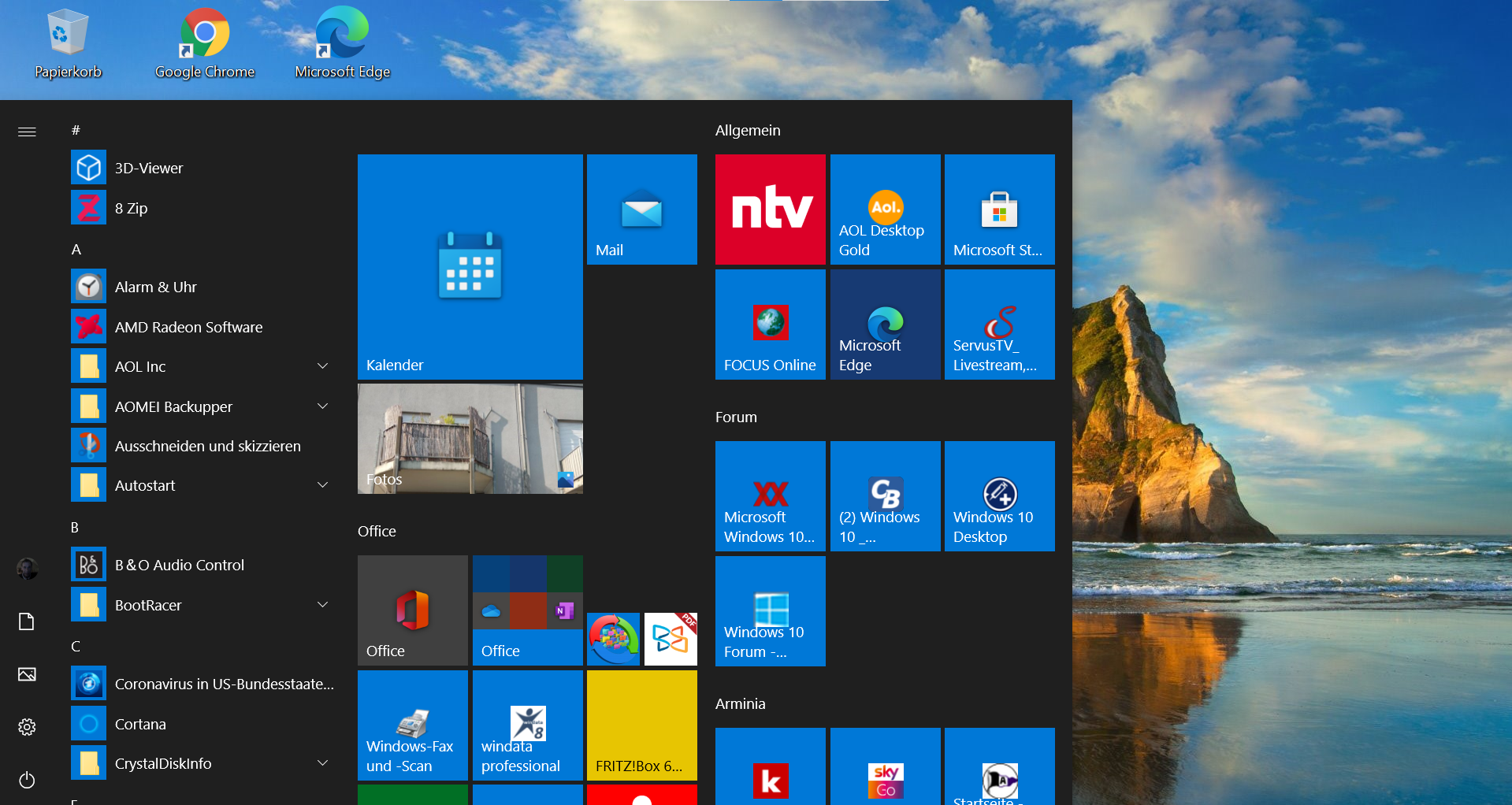The height and width of the screenshot is (805, 1512).
Task: Launch the windata professional tile
Action: (528, 725)
